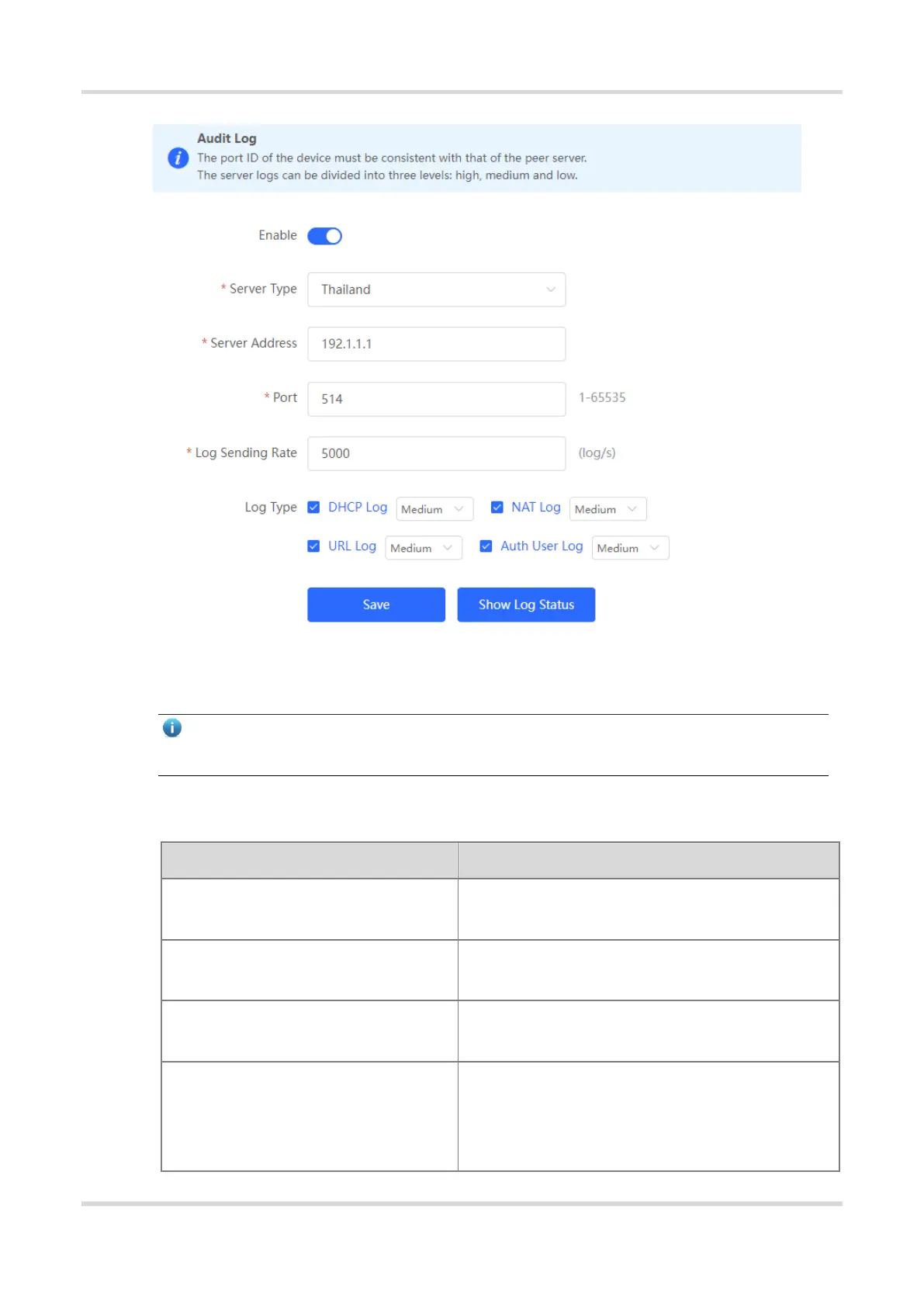924x1307 pixels.
Task: Uncheck the NAT Log checkbox
Action: pos(497,508)
